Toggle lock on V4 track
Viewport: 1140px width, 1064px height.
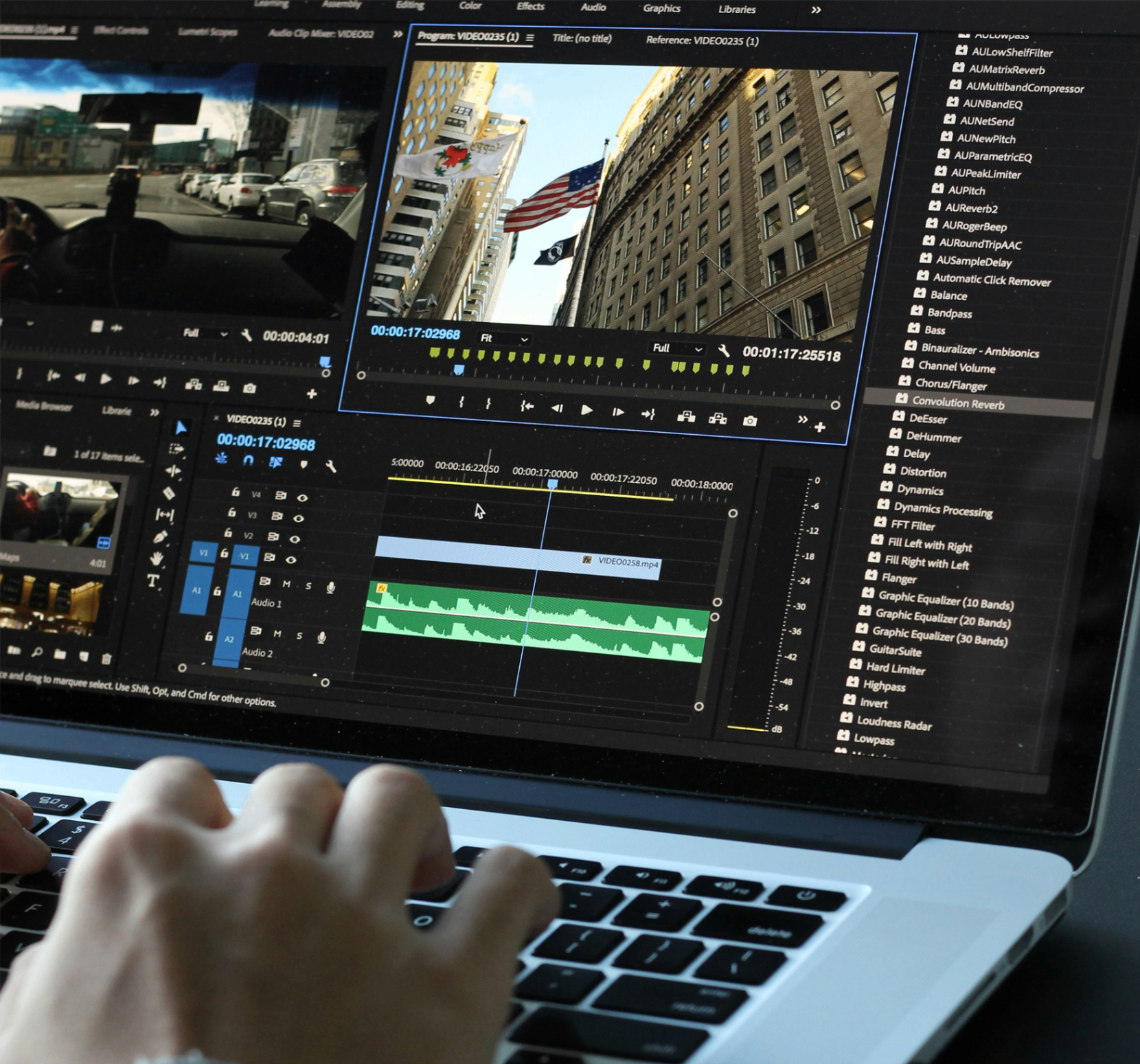click(x=236, y=492)
